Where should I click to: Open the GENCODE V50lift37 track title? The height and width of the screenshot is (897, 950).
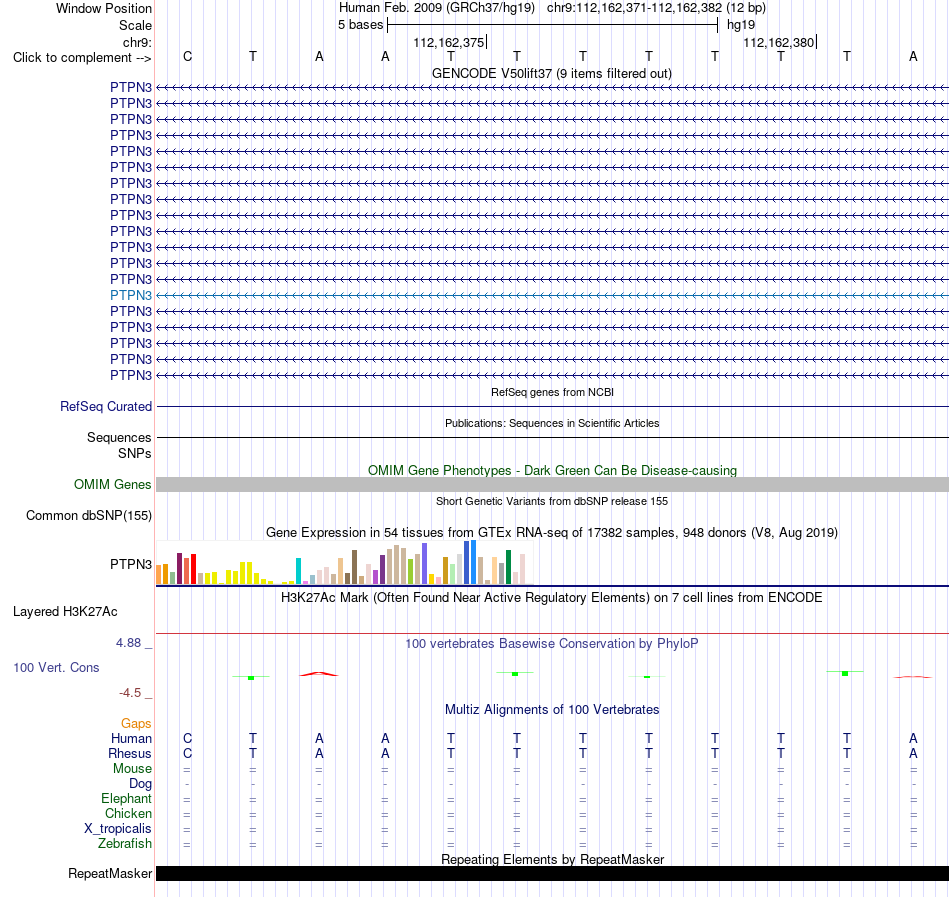tap(551, 74)
